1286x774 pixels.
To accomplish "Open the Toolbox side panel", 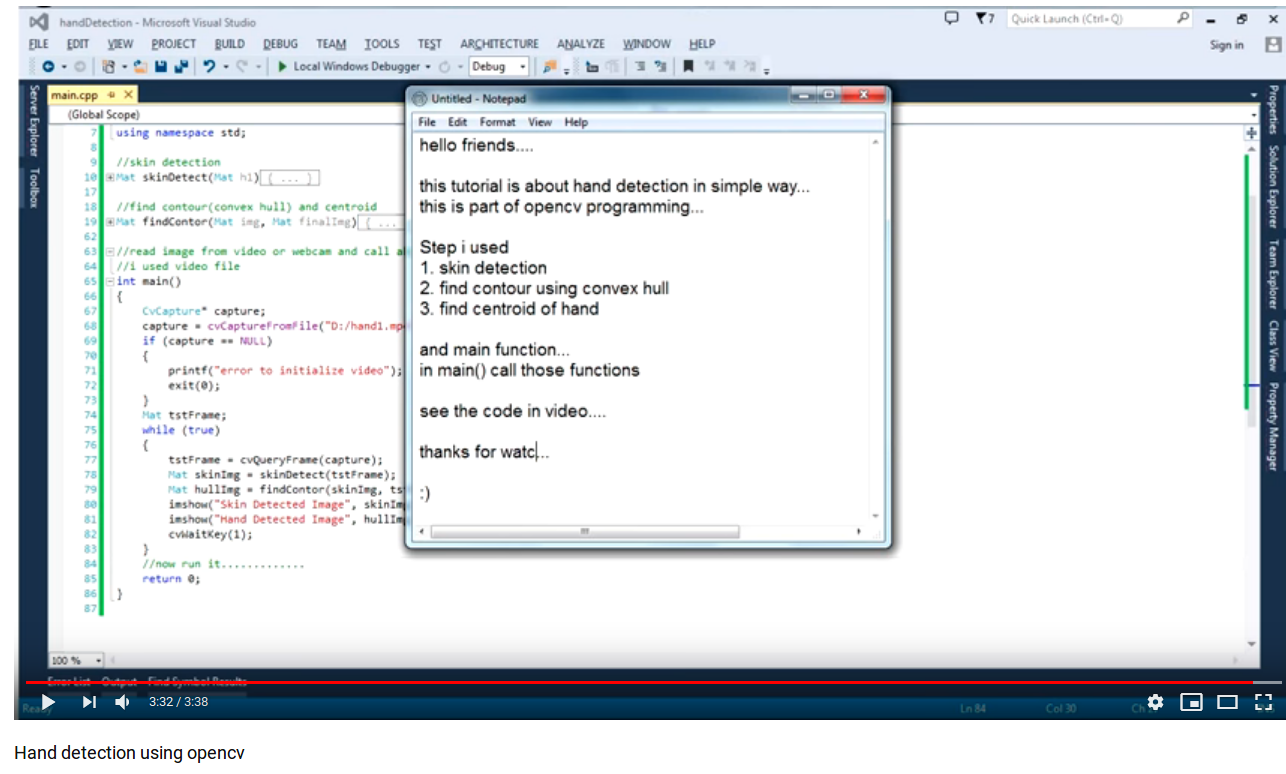I will pyautogui.click(x=33, y=187).
